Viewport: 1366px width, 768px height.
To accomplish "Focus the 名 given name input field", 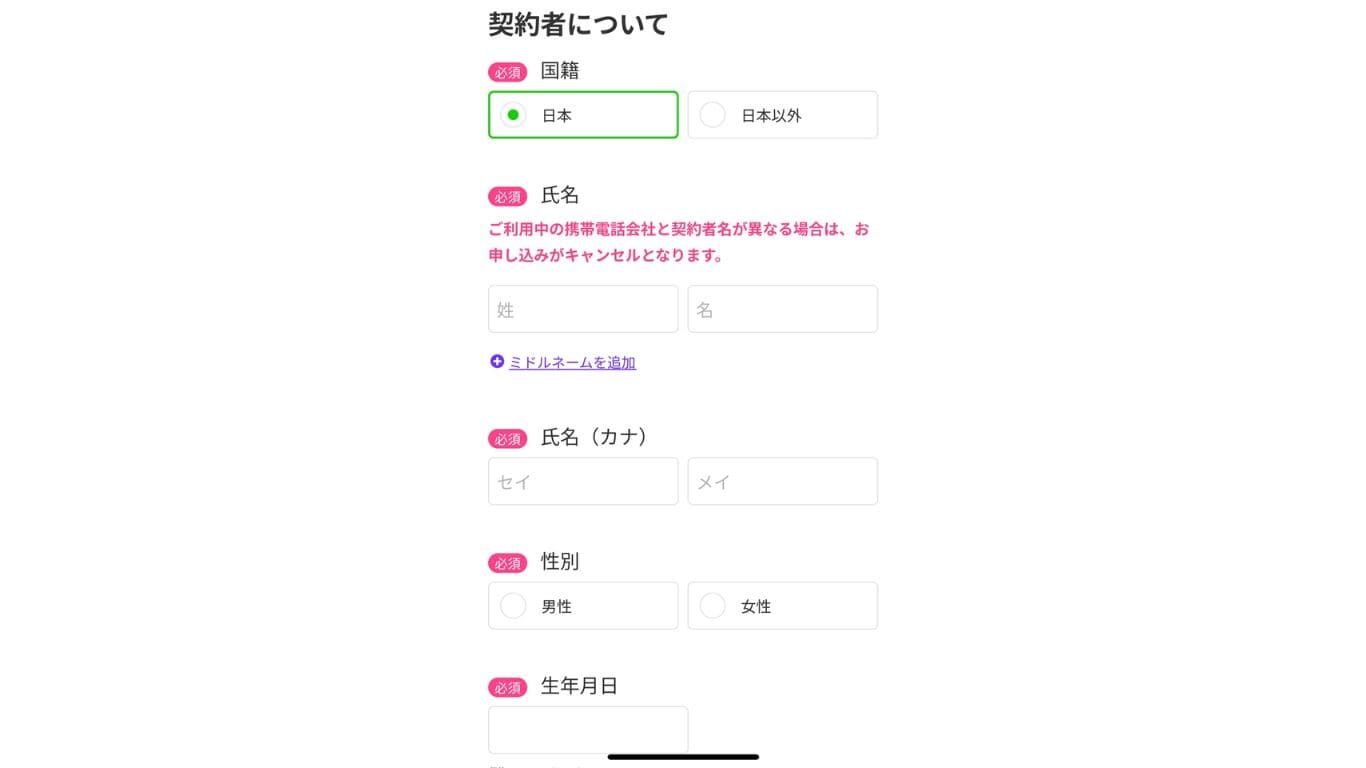I will [x=783, y=309].
